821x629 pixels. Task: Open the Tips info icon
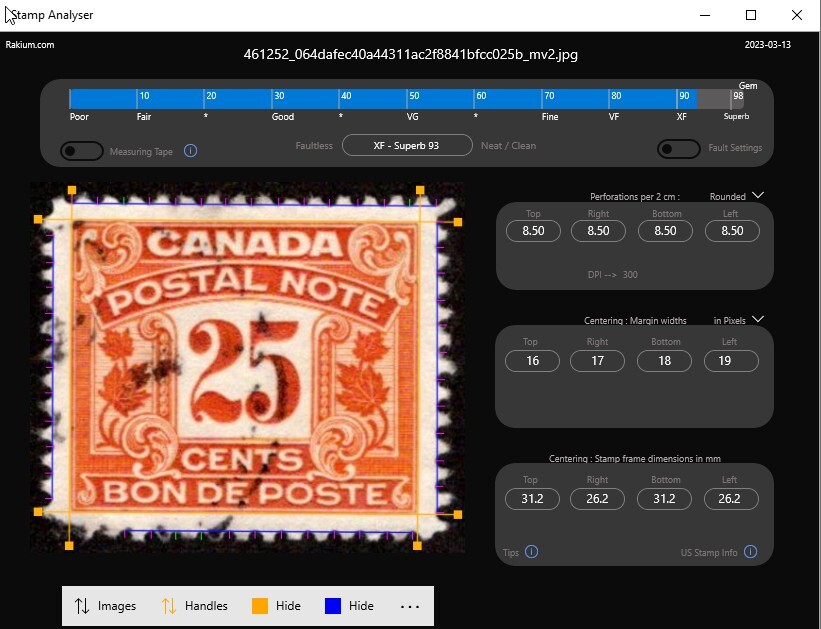(x=531, y=551)
